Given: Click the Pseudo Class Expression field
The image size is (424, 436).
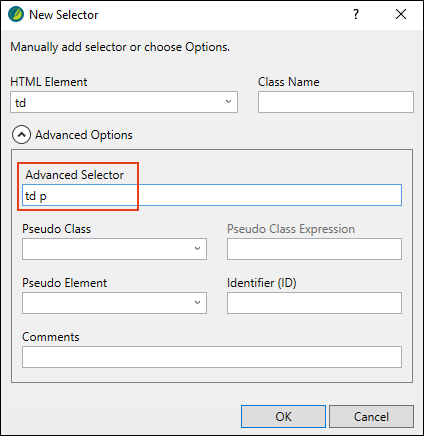Looking at the screenshot, I should (314, 249).
